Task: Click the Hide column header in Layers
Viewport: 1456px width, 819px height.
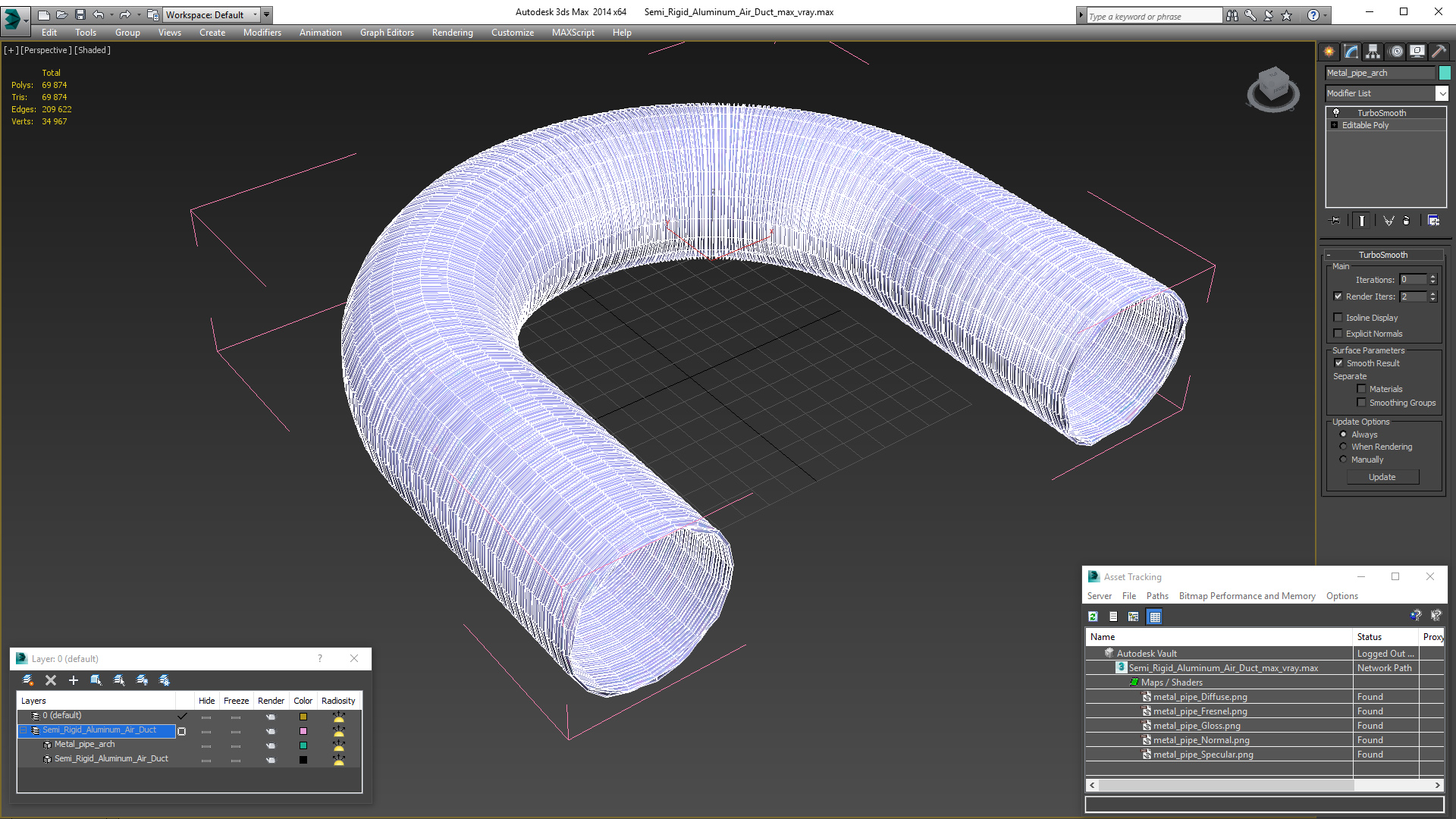Action: pos(206,701)
